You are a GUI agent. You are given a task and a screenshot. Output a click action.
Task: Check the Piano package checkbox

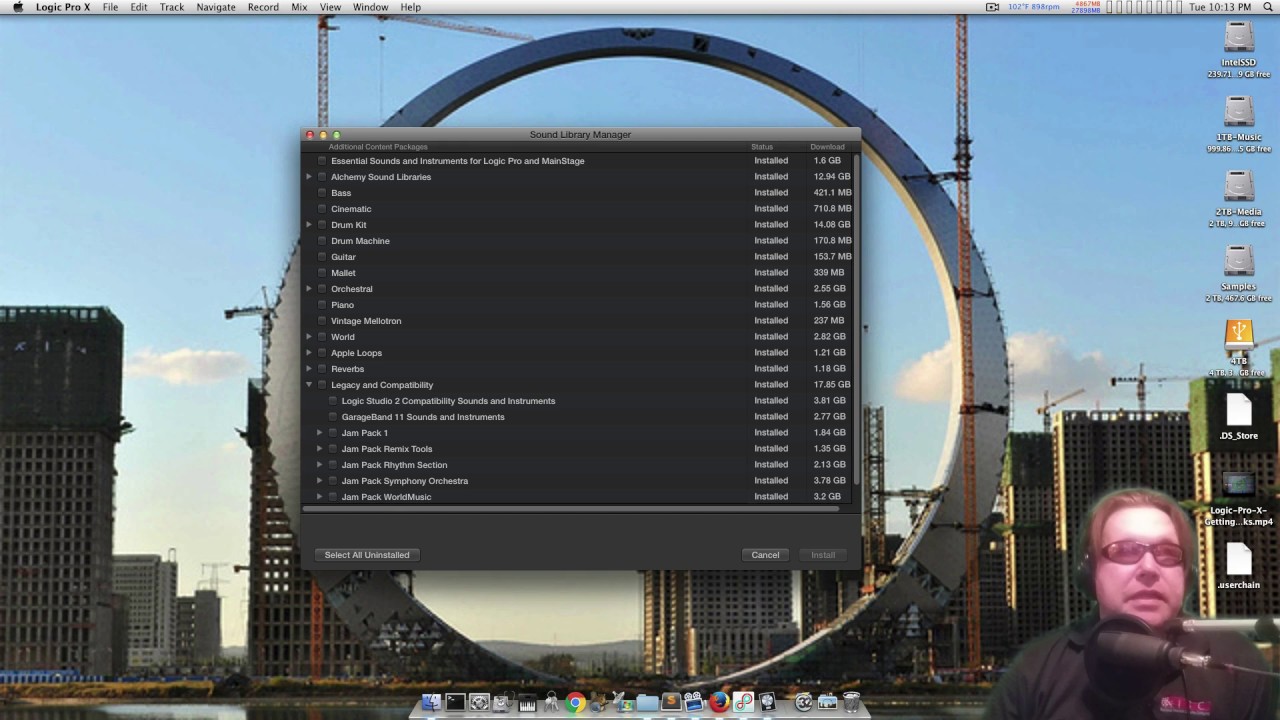point(322,305)
